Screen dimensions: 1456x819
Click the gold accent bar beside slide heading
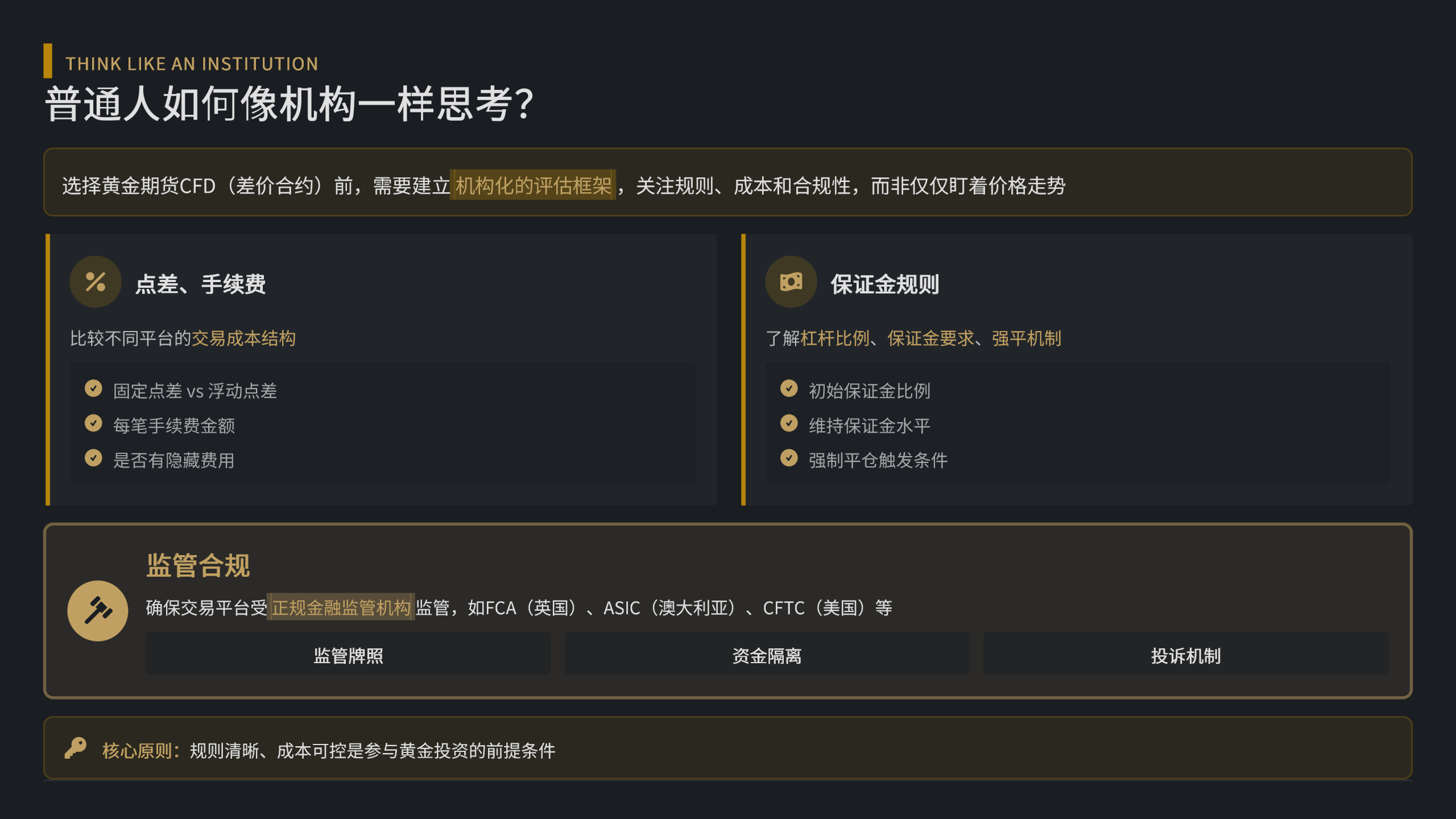coord(48,61)
